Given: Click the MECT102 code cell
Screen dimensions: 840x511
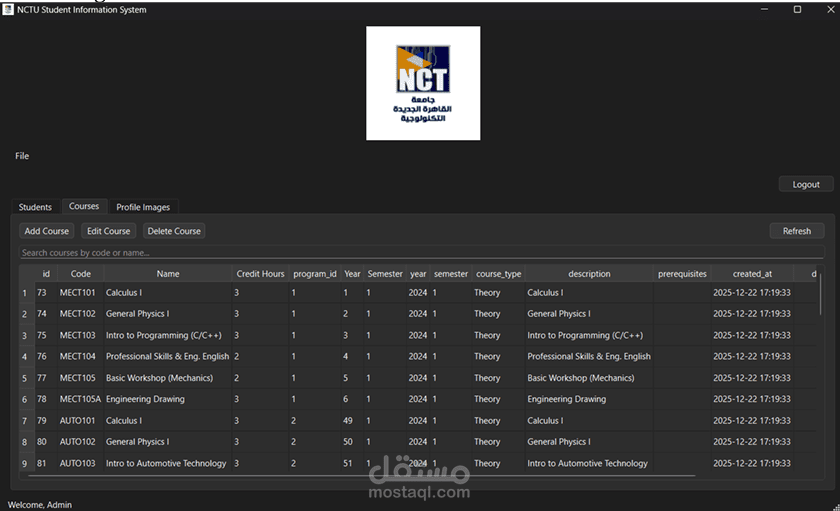Looking at the screenshot, I should pos(78,314).
